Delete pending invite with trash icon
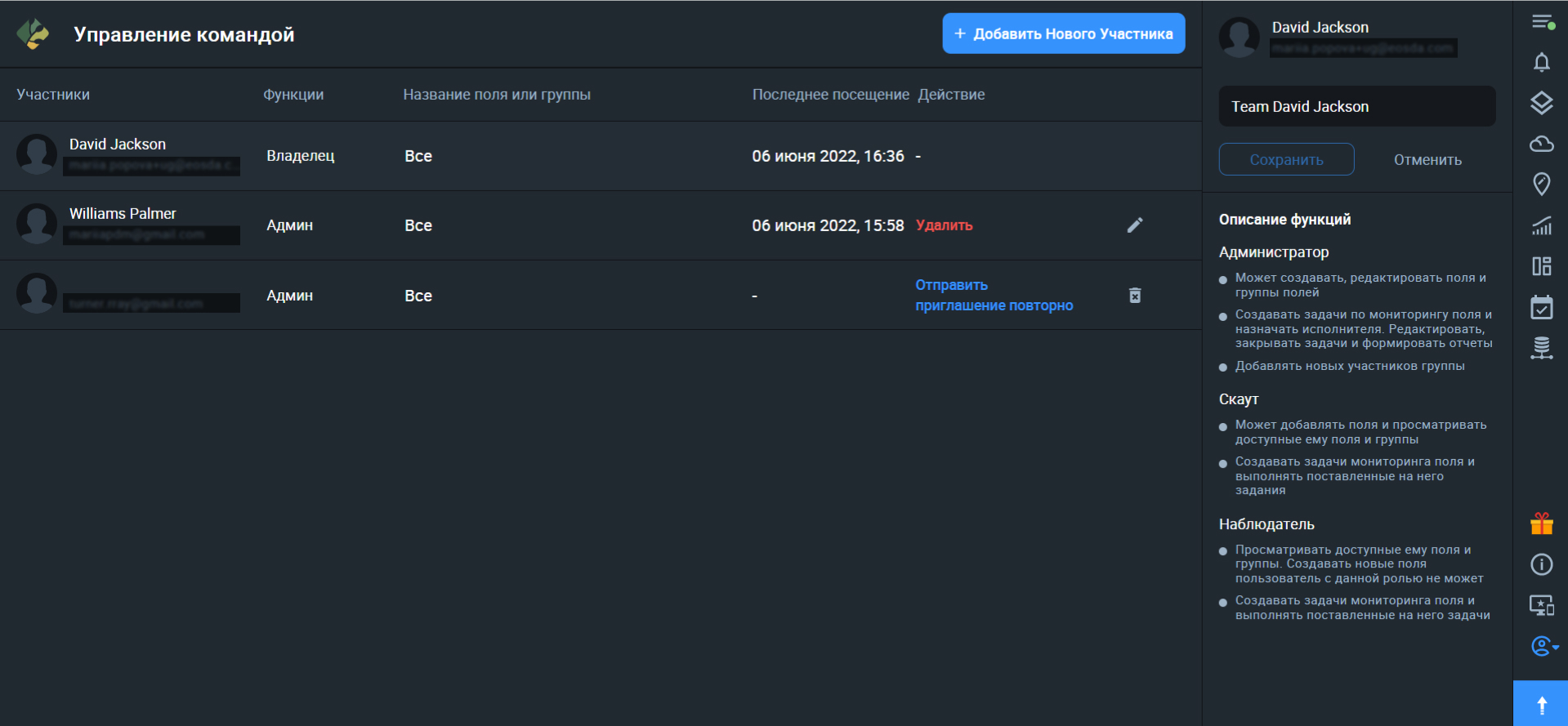 (1135, 295)
